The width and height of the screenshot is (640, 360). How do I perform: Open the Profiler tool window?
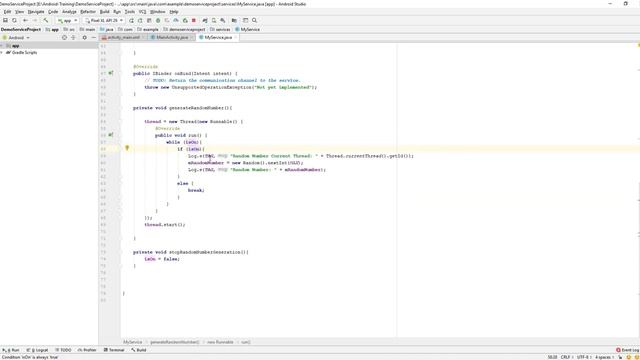click(87, 350)
